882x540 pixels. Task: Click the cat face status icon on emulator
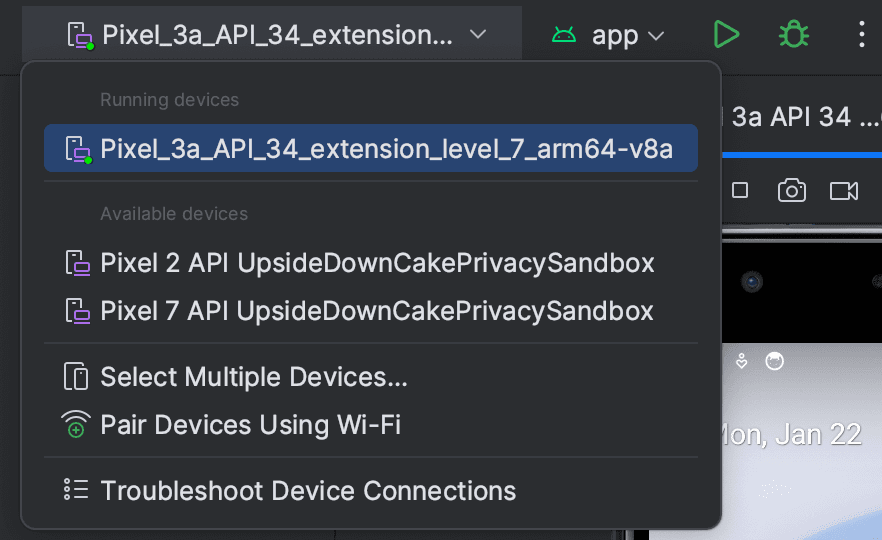pos(775,361)
